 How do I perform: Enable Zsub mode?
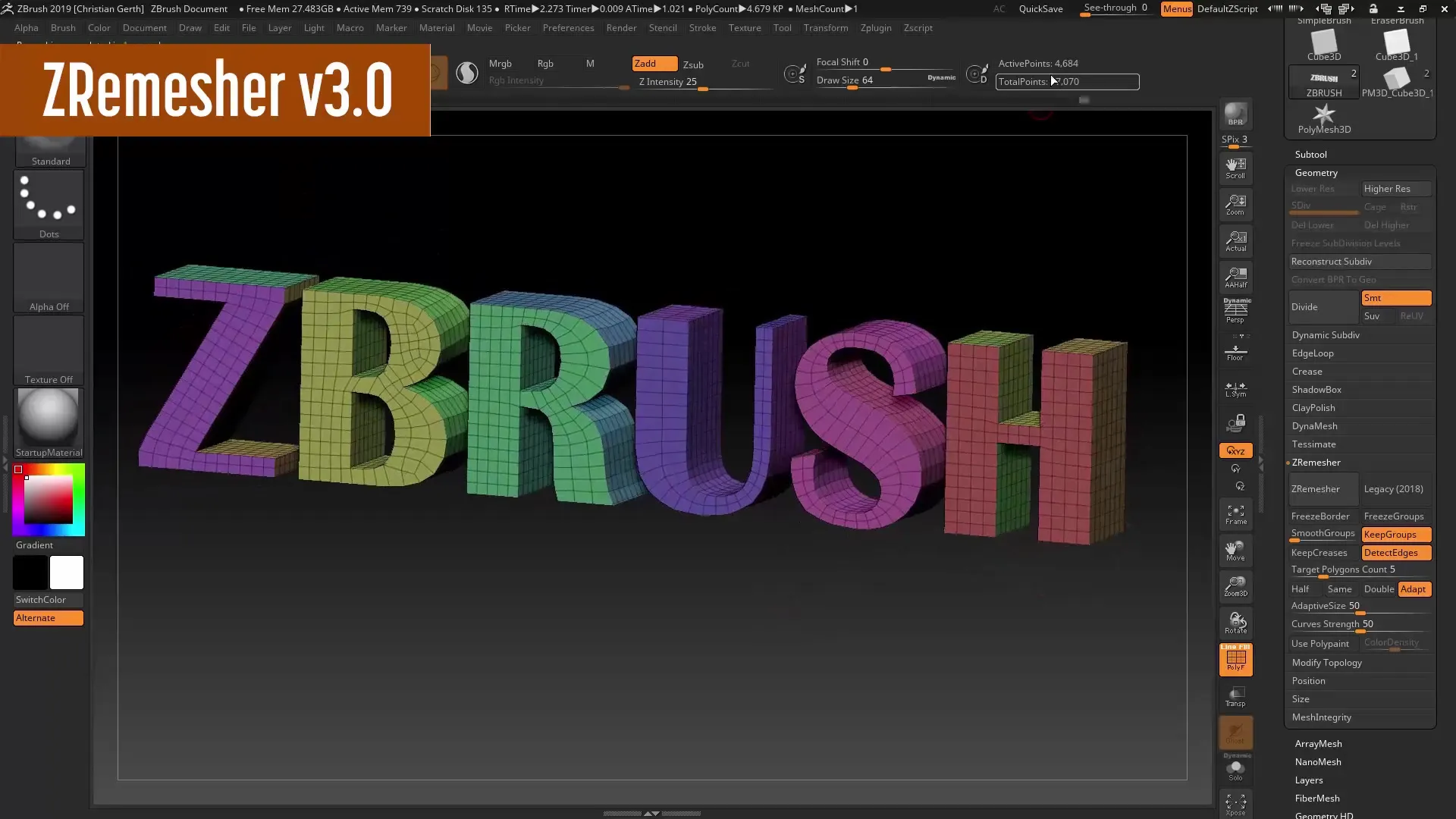click(693, 64)
